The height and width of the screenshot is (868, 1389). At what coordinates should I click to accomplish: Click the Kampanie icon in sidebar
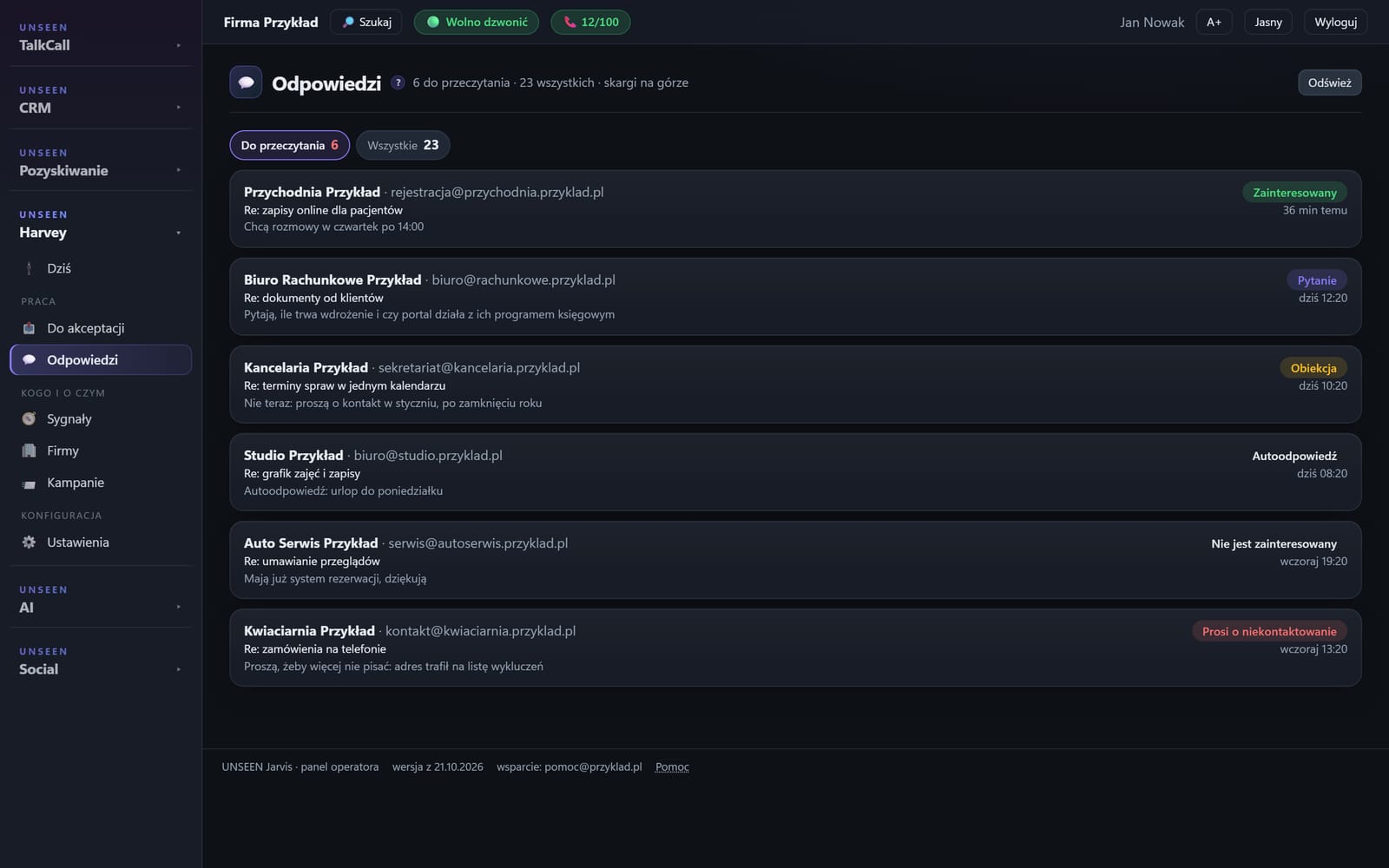coord(29,483)
